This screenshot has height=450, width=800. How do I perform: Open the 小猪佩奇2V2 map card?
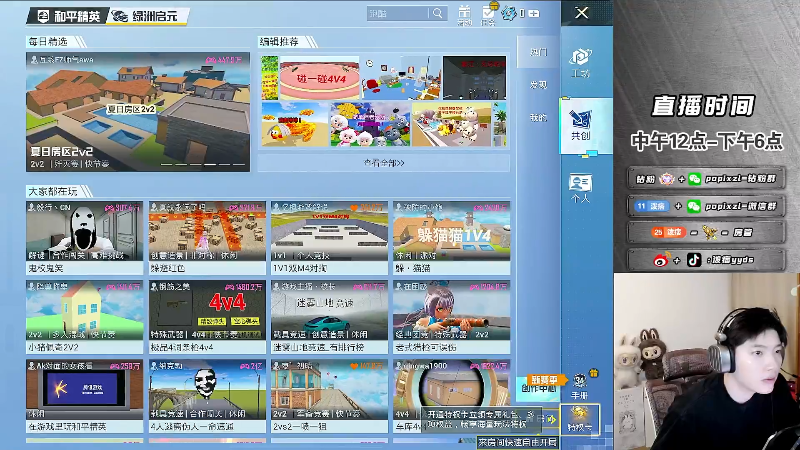click(85, 317)
